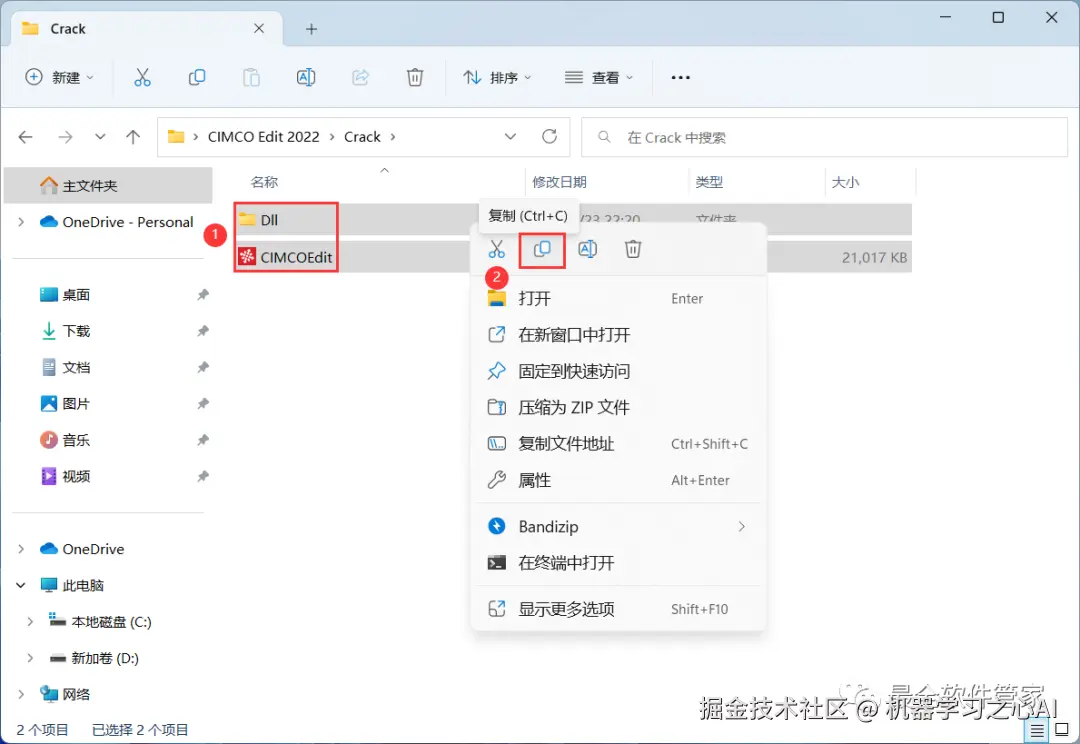1080x744 pixels.
Task: Cut using the context menu scissors icon
Action: [497, 249]
